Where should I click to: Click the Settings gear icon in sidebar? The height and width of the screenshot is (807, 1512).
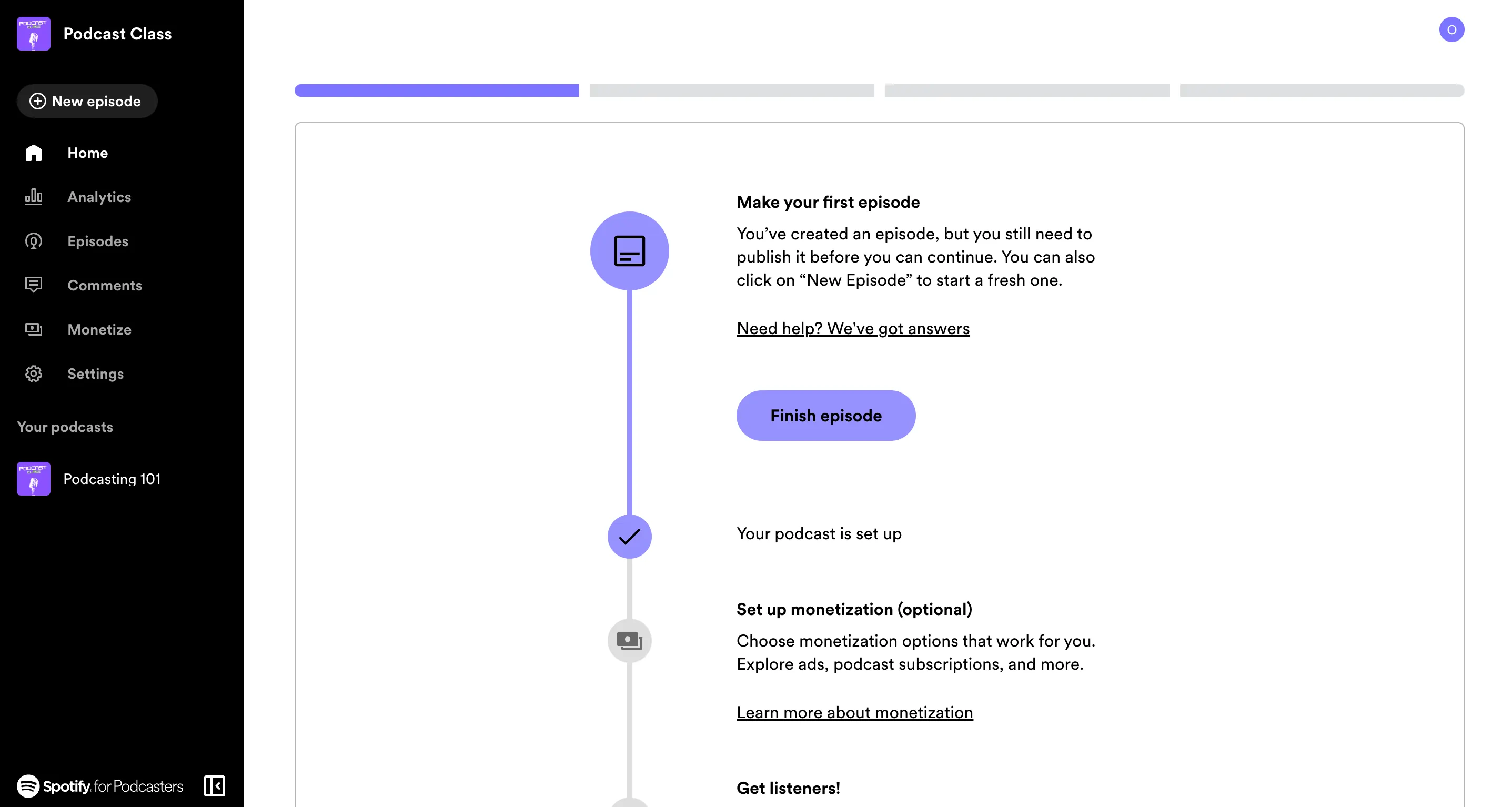click(34, 373)
